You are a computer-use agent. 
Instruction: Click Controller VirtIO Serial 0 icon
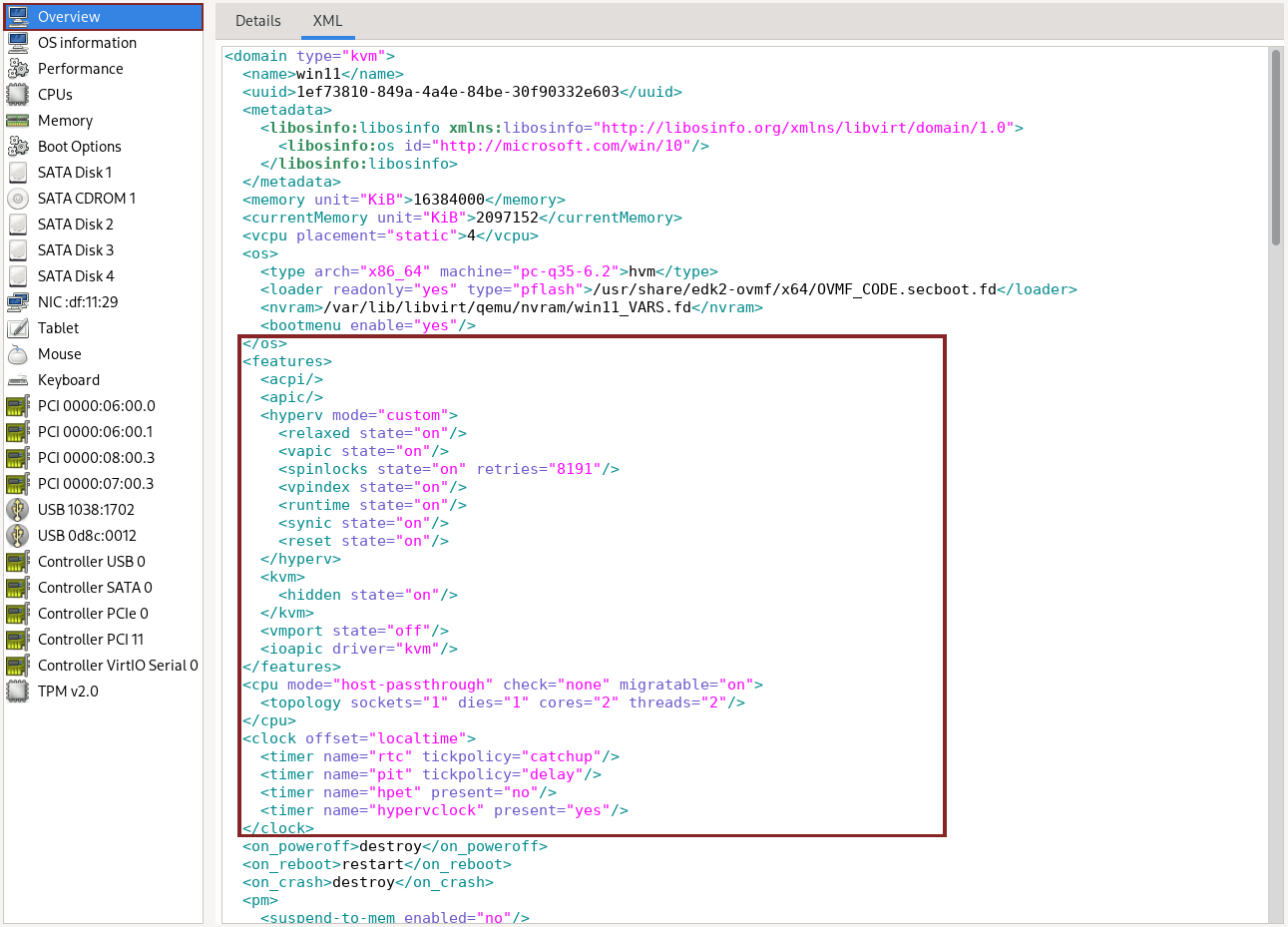18,666
